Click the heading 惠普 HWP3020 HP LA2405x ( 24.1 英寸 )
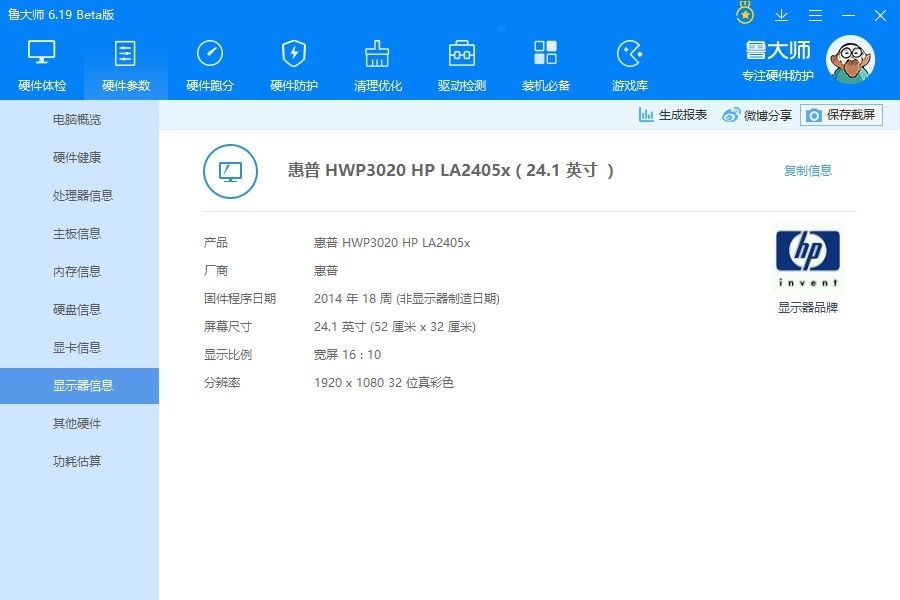 (x=451, y=171)
